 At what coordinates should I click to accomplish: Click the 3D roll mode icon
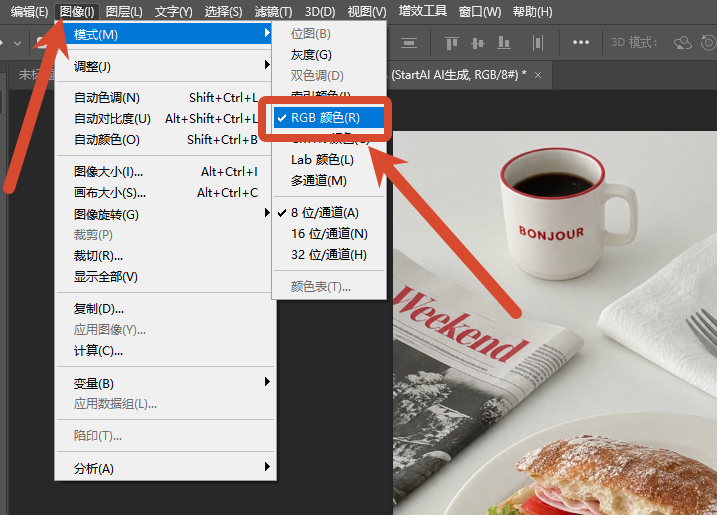click(x=709, y=43)
